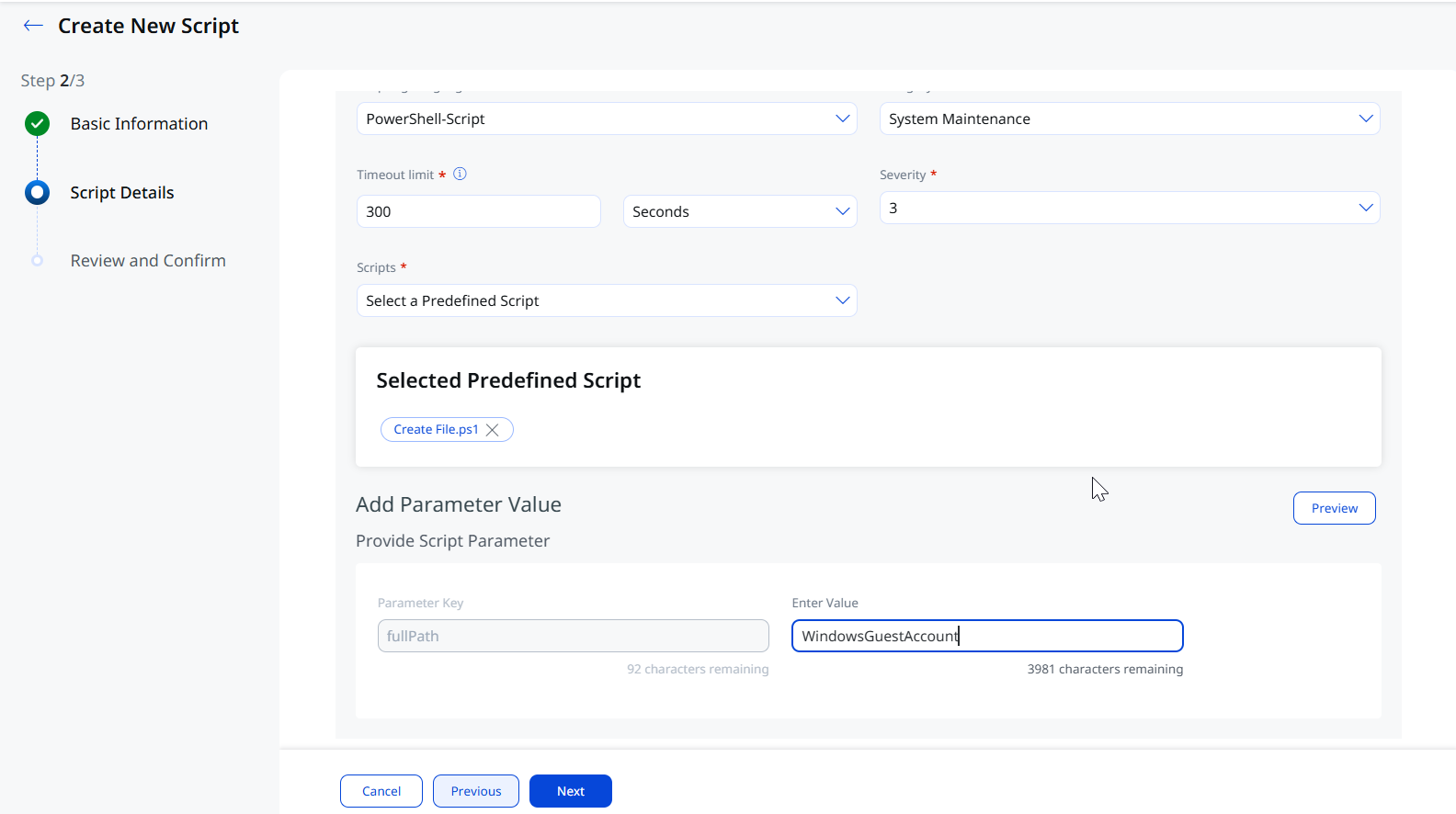Click the '92 characters remaining' text
Viewport: 1456px width, 814px height.
[698, 669]
